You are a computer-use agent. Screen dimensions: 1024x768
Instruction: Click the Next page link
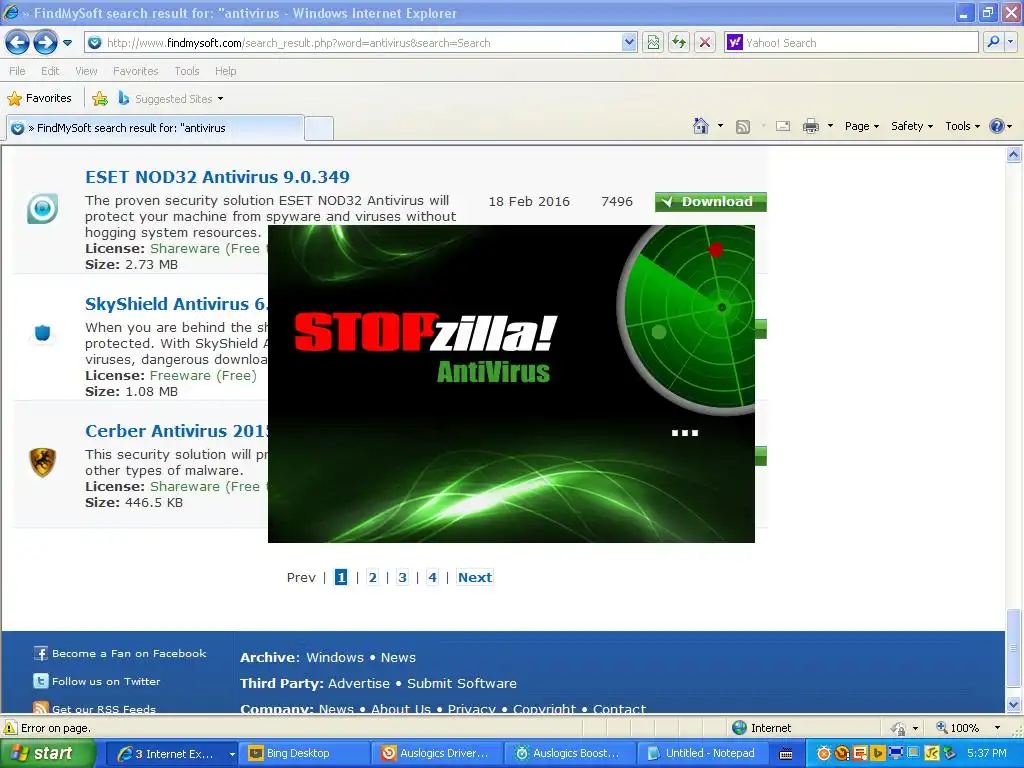pyautogui.click(x=475, y=577)
